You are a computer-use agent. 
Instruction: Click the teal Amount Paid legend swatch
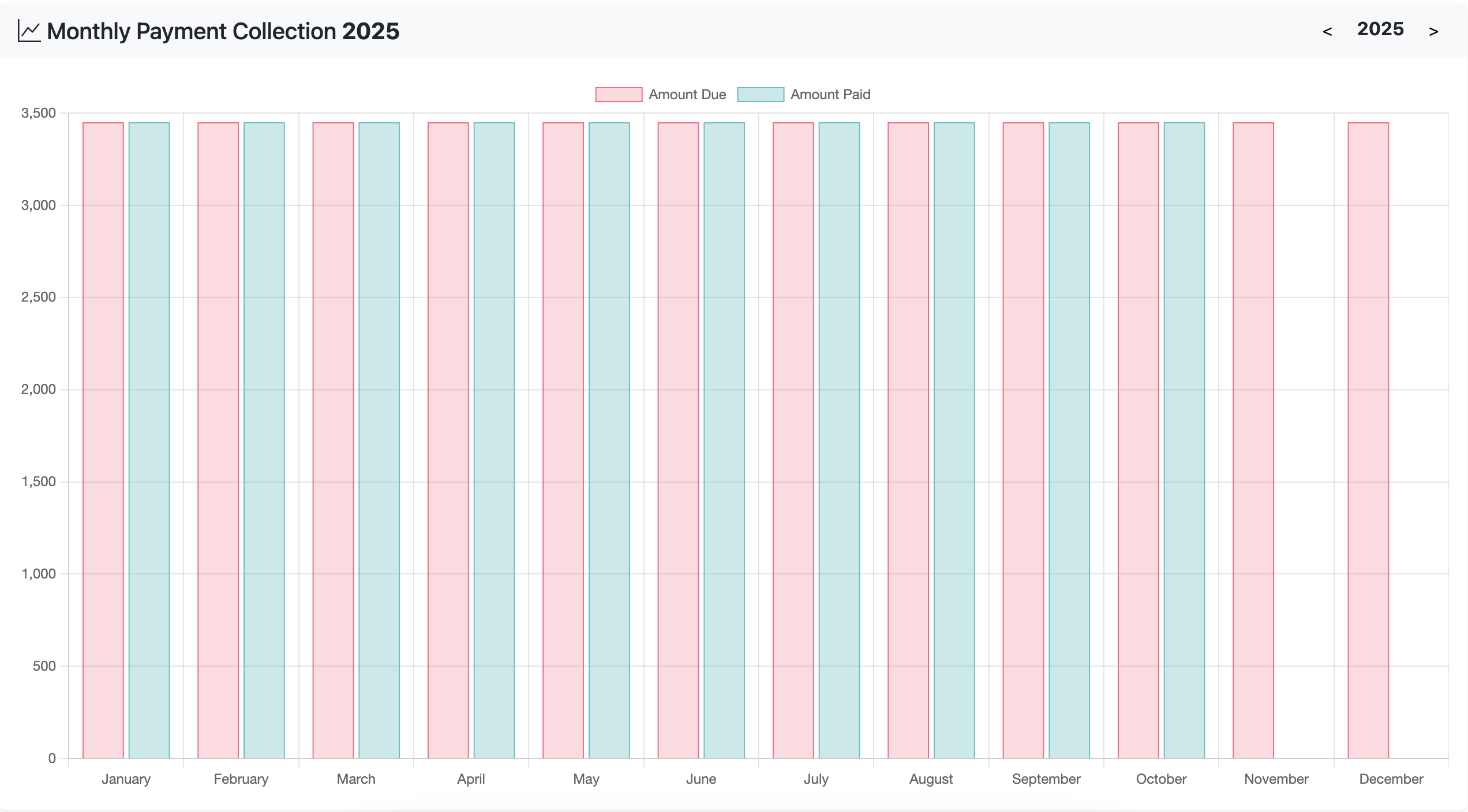pyautogui.click(x=761, y=95)
